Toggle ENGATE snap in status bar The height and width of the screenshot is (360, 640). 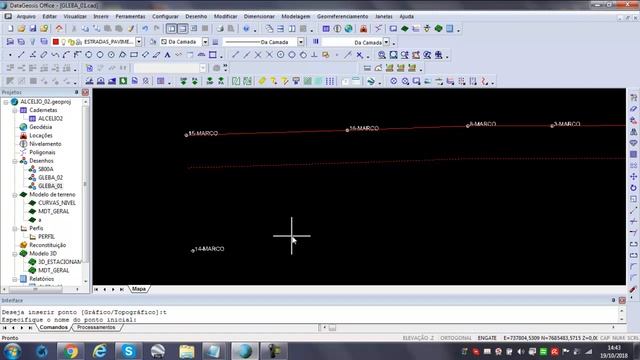pyautogui.click(x=487, y=338)
